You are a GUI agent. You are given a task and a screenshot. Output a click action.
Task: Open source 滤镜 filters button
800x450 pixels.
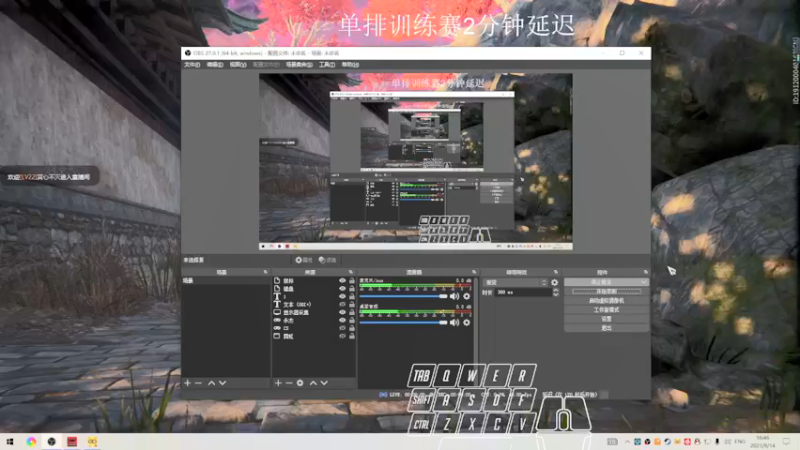coord(328,260)
